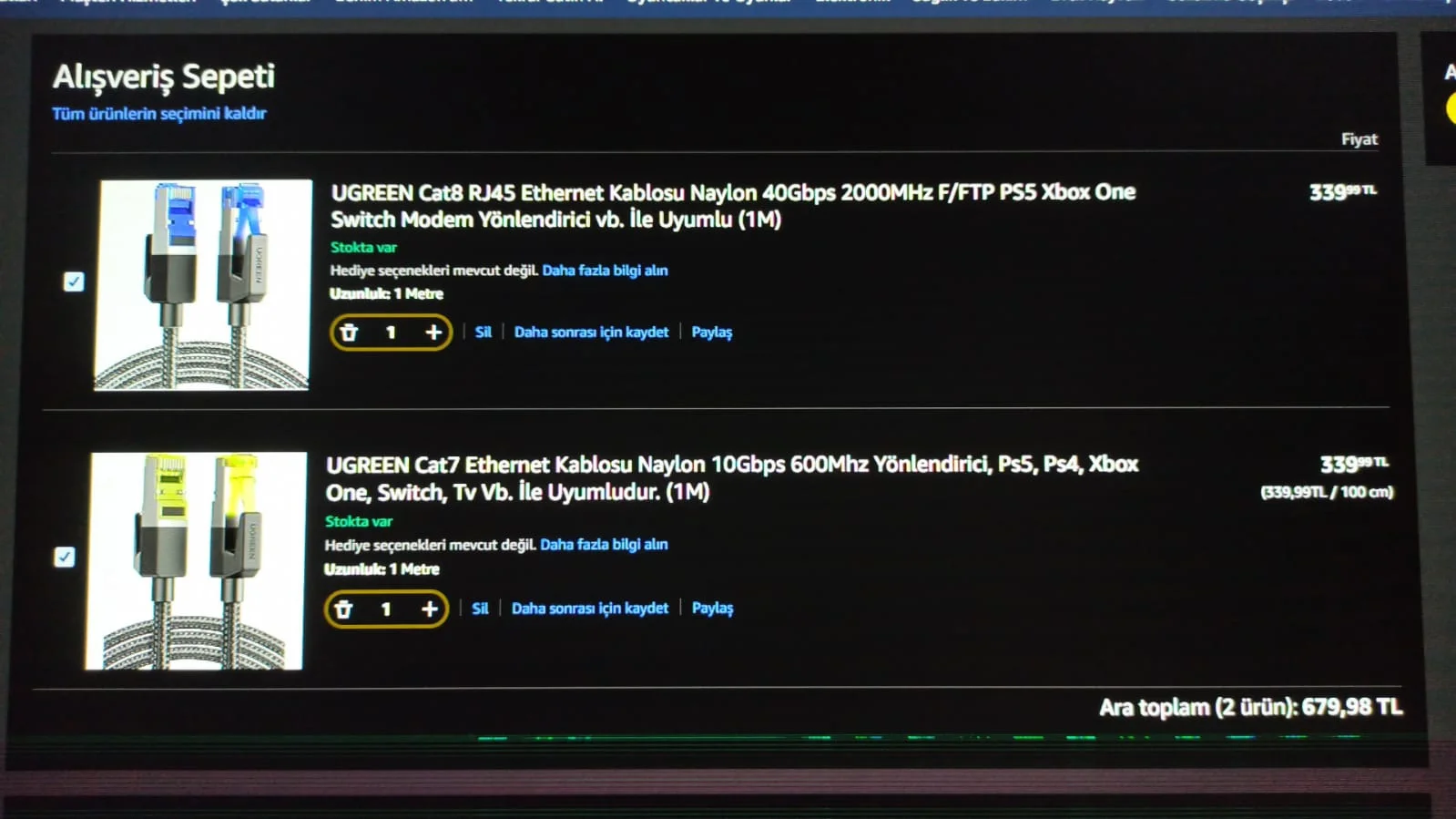The width and height of the screenshot is (1456, 819).
Task: Open the blue Cat8 cable product image
Action: [203, 285]
